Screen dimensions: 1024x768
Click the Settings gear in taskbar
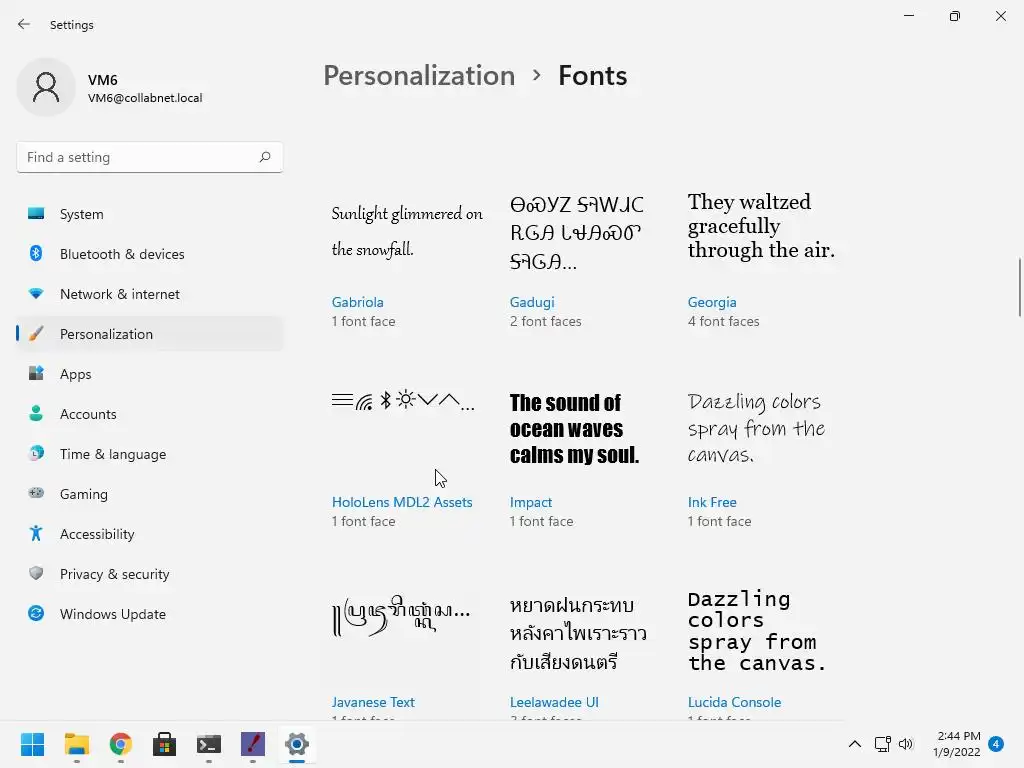point(296,744)
